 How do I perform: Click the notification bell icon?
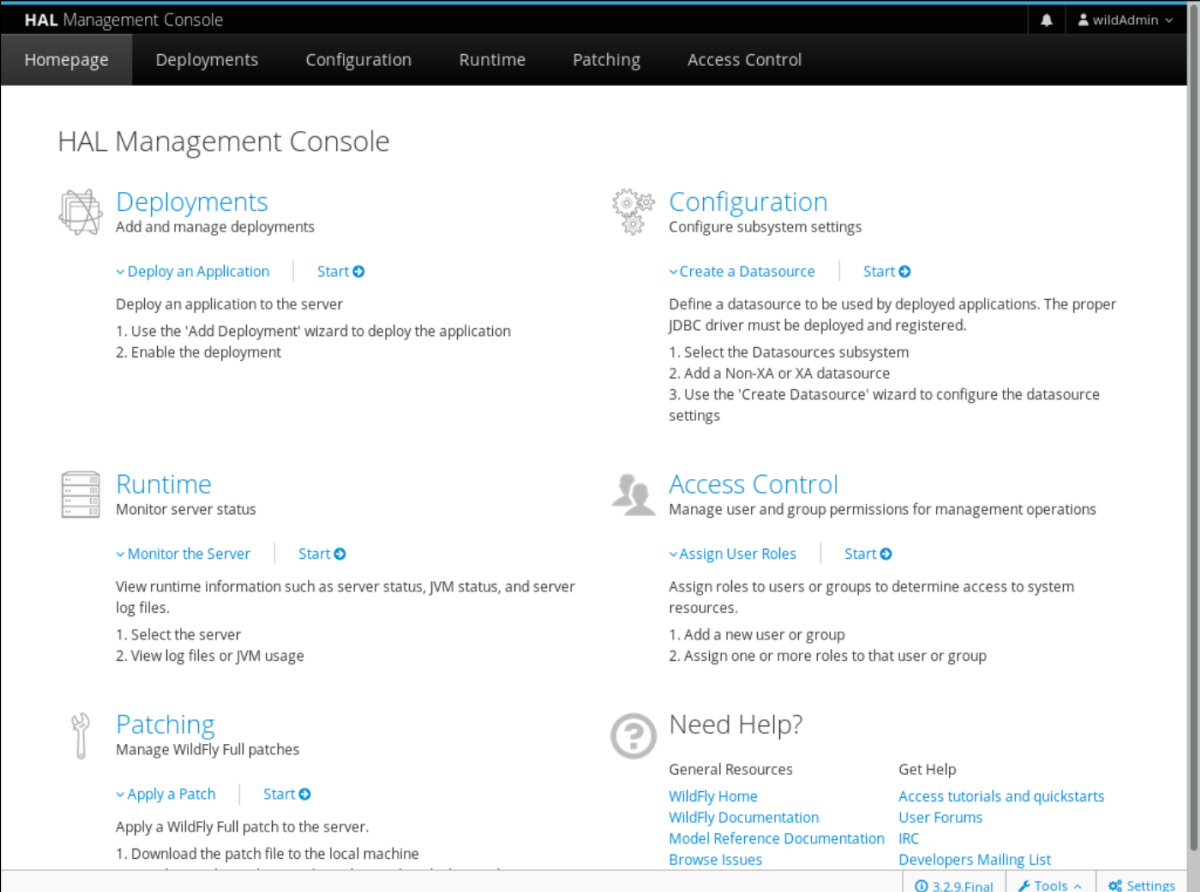[x=1046, y=20]
